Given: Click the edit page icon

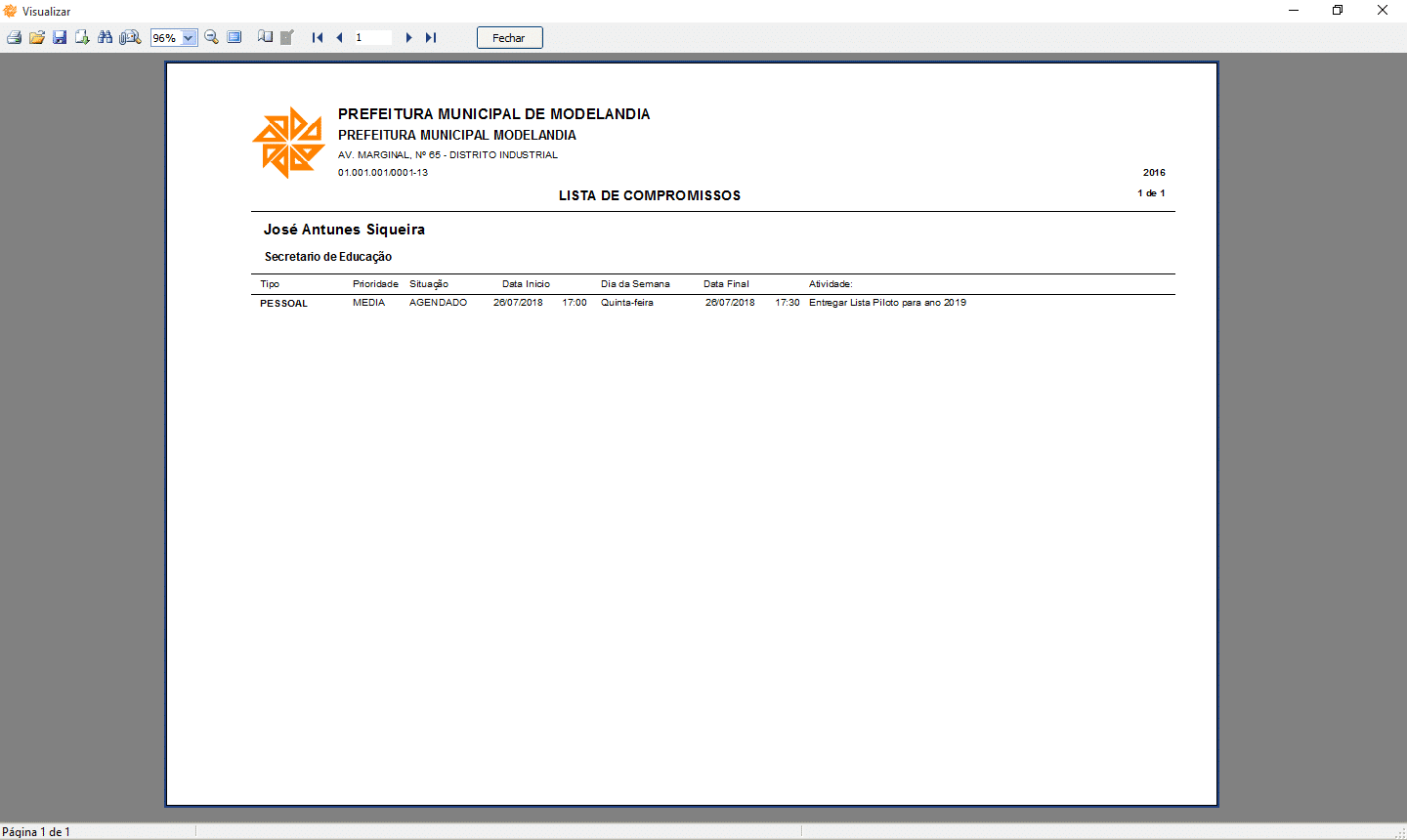Looking at the screenshot, I should pyautogui.click(x=287, y=38).
